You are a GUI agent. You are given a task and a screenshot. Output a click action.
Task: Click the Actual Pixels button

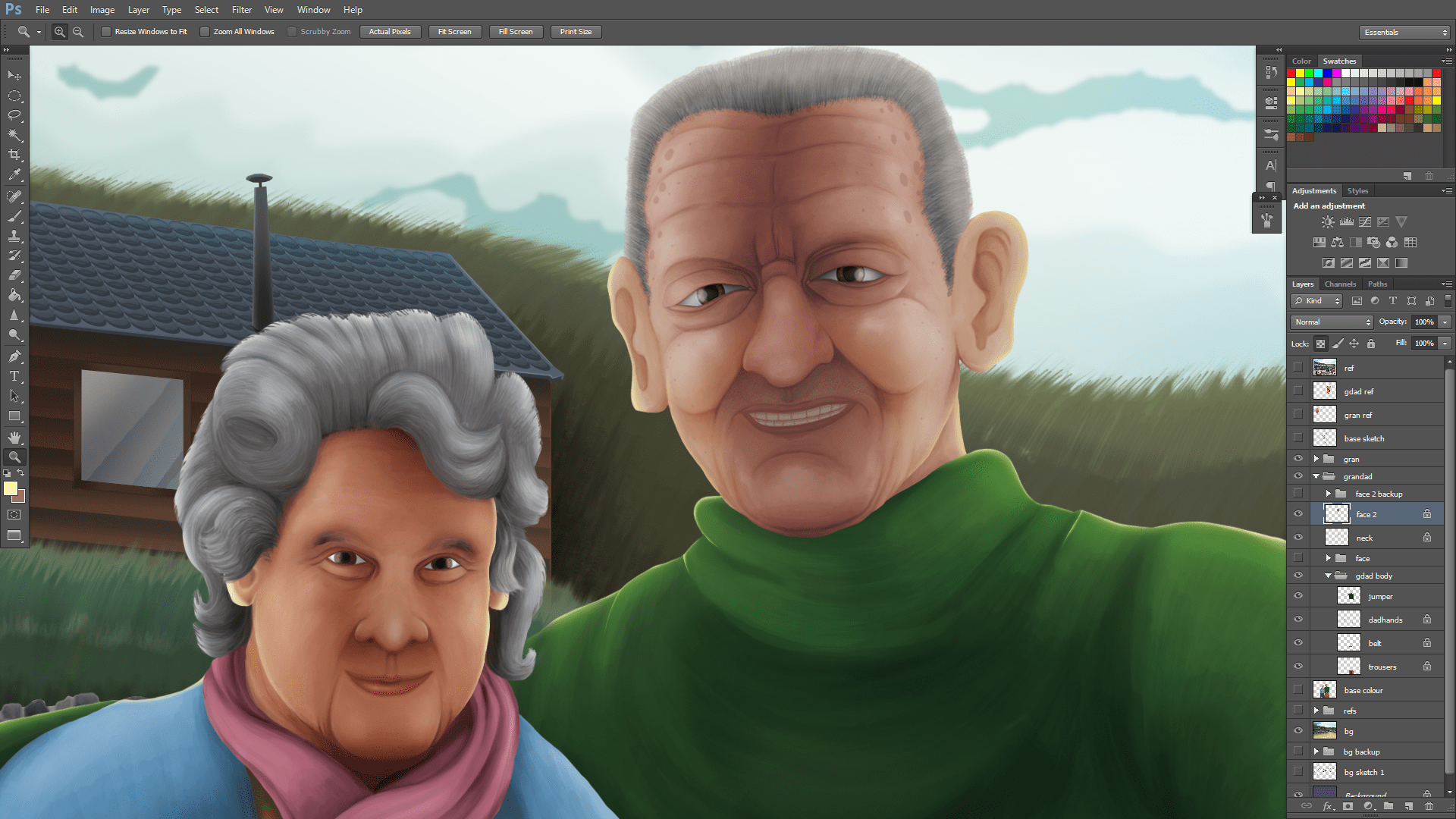(x=390, y=32)
